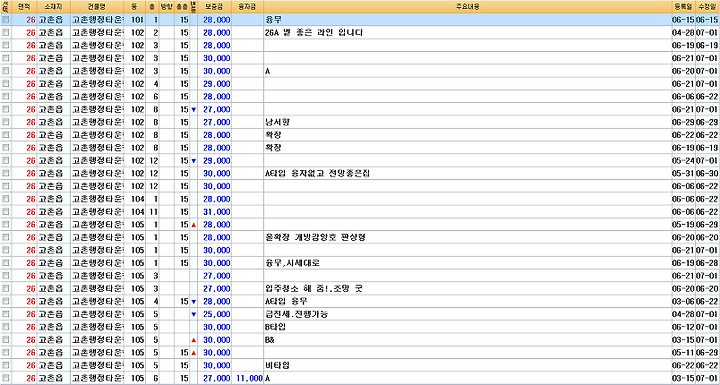Click the registration date 03-06
The height and width of the screenshot is (385, 720).
[683, 302]
